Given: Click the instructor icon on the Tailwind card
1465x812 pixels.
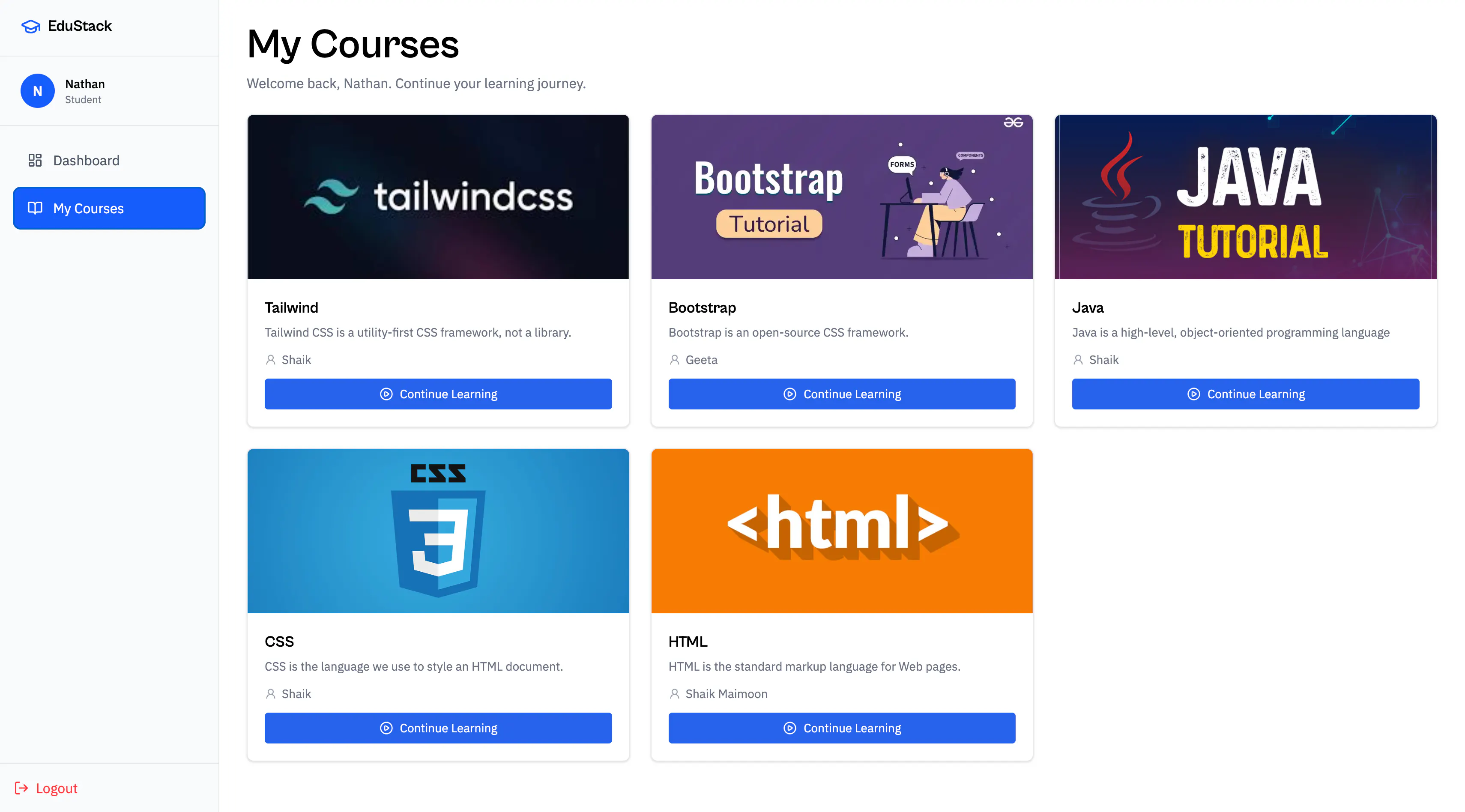Looking at the screenshot, I should [271, 360].
